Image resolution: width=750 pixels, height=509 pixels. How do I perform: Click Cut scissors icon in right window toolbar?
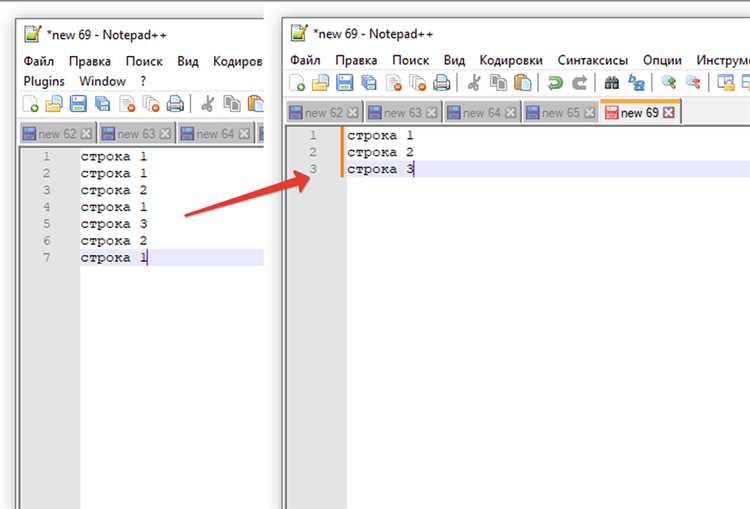(x=474, y=83)
